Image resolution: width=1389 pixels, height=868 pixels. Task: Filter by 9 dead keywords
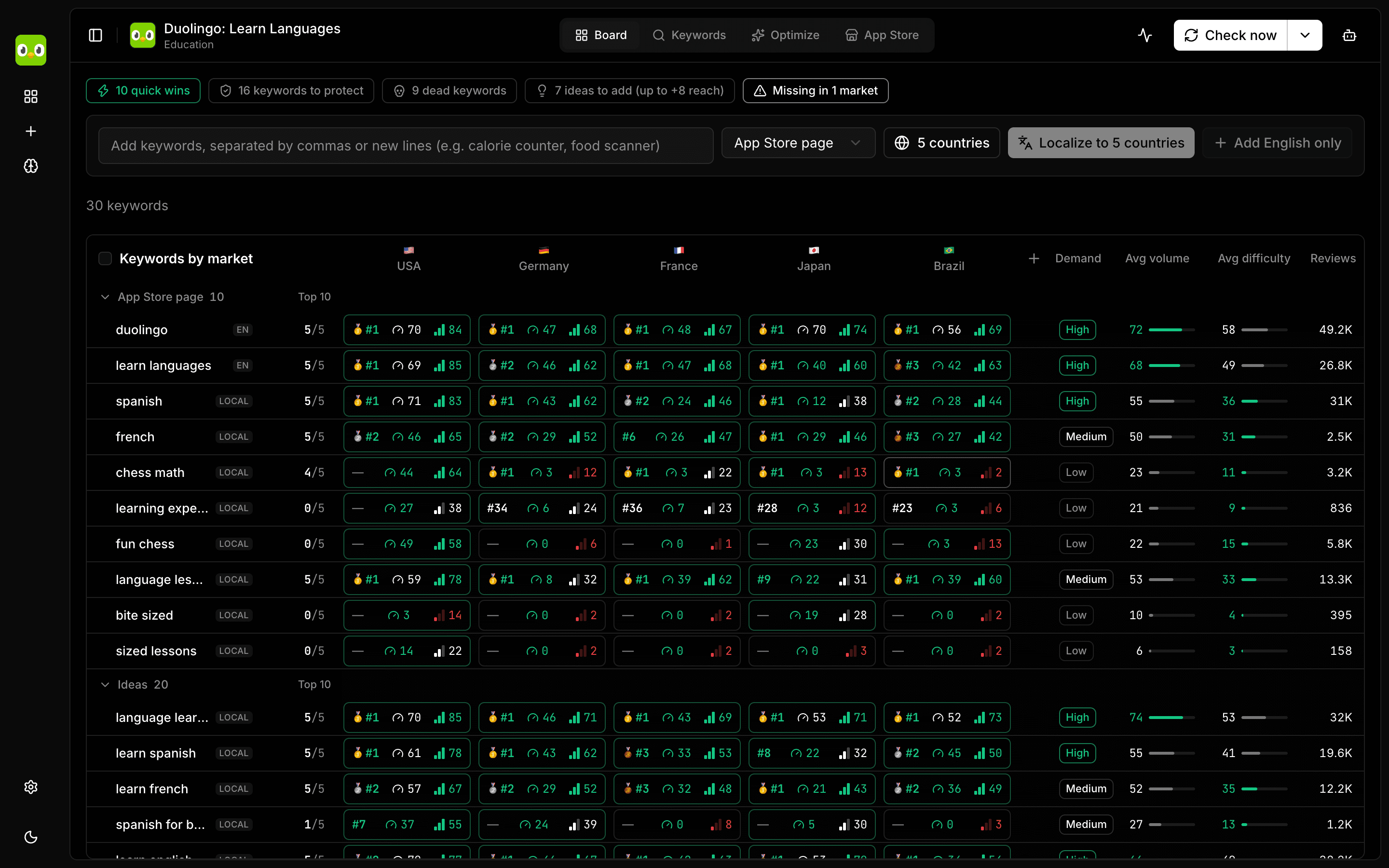click(x=449, y=90)
